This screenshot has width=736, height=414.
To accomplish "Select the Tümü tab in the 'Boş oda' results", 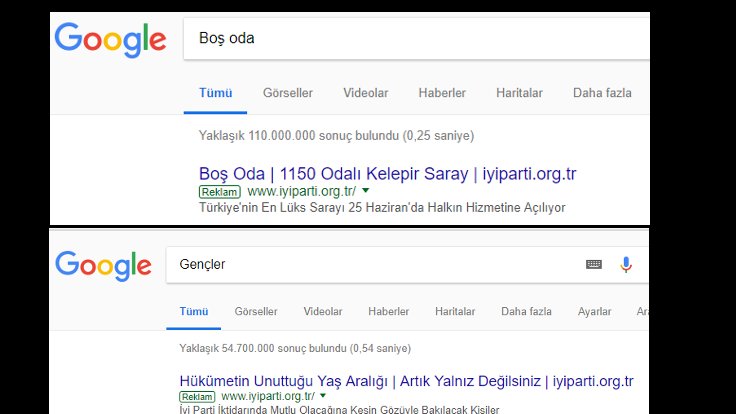I will [x=215, y=93].
